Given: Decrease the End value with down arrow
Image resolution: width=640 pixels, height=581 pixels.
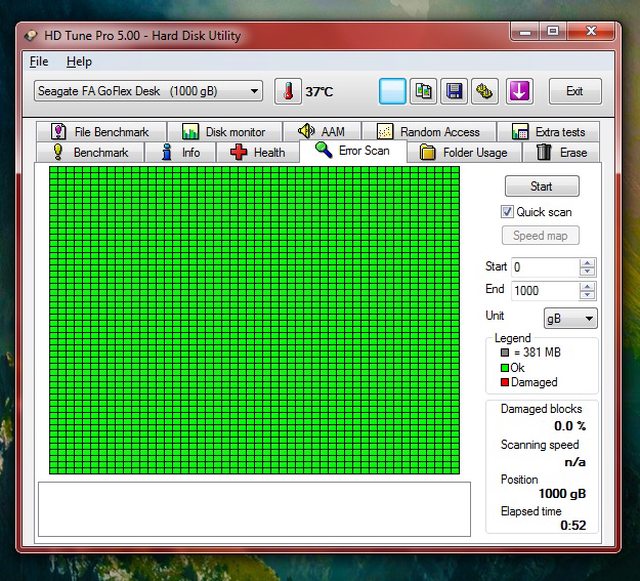Looking at the screenshot, I should click(x=587, y=295).
